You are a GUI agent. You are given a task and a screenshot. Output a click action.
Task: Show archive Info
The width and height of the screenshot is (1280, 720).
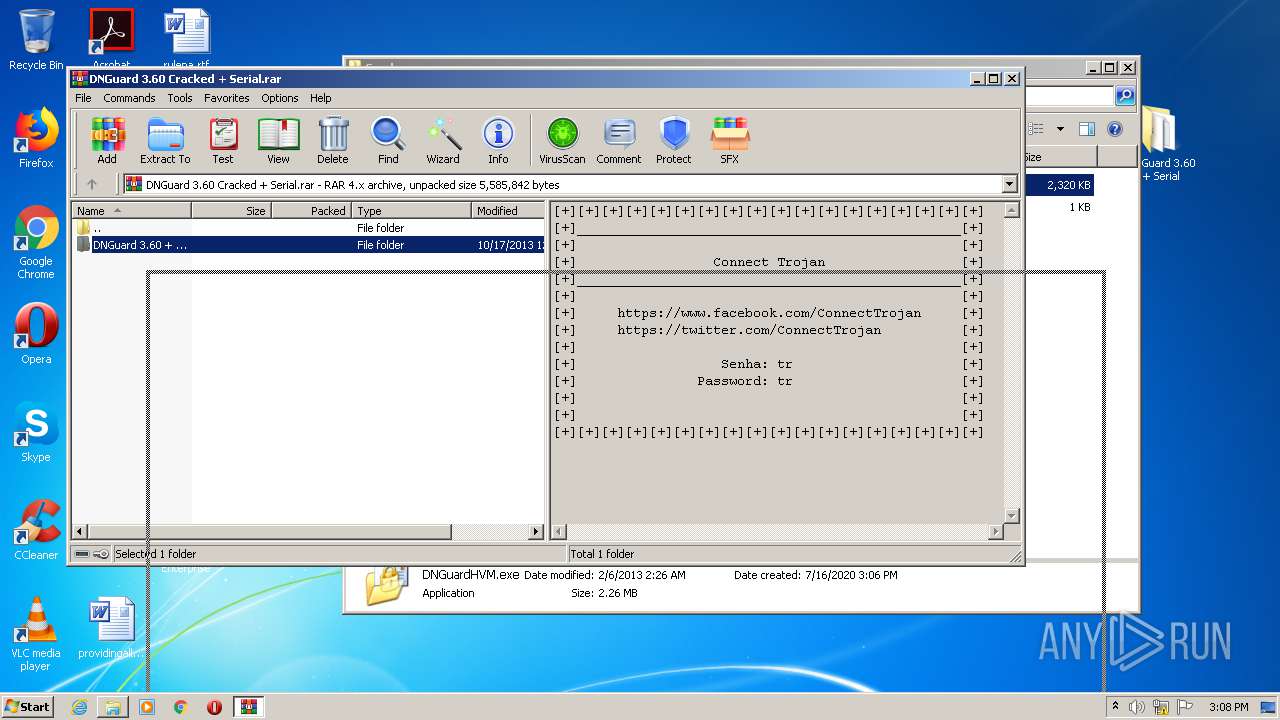point(498,140)
